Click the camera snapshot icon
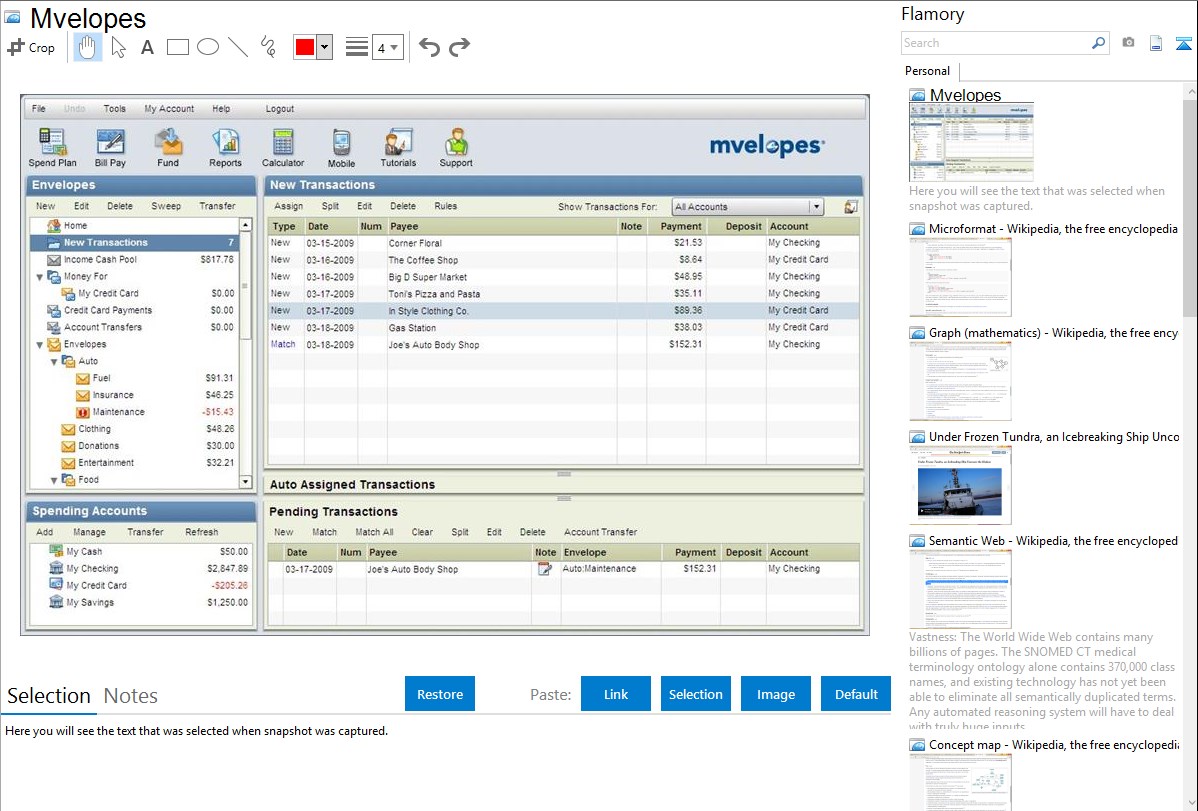Viewport: 1198px width, 811px height. point(1128,43)
